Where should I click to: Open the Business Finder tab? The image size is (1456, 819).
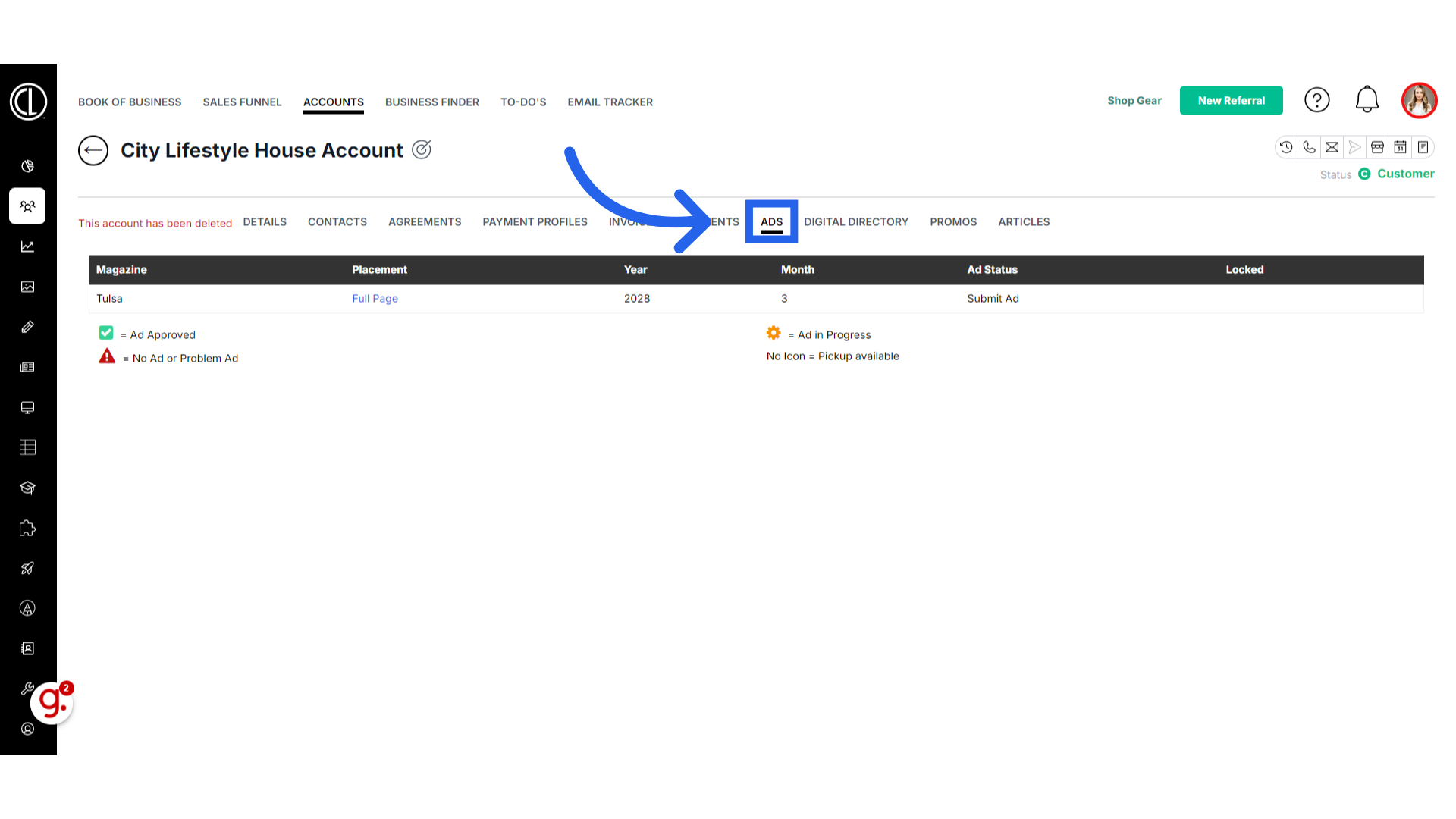point(432,102)
